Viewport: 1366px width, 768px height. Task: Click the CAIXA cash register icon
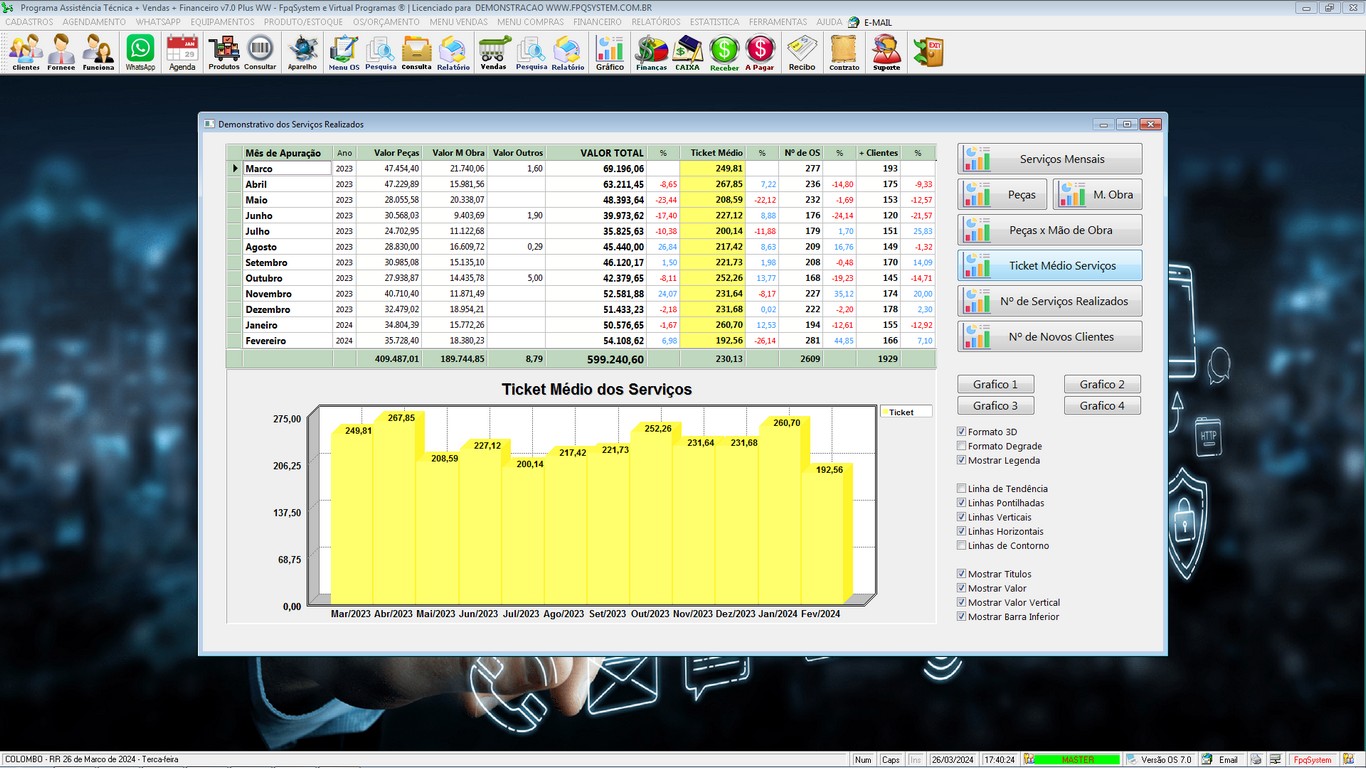click(x=687, y=51)
